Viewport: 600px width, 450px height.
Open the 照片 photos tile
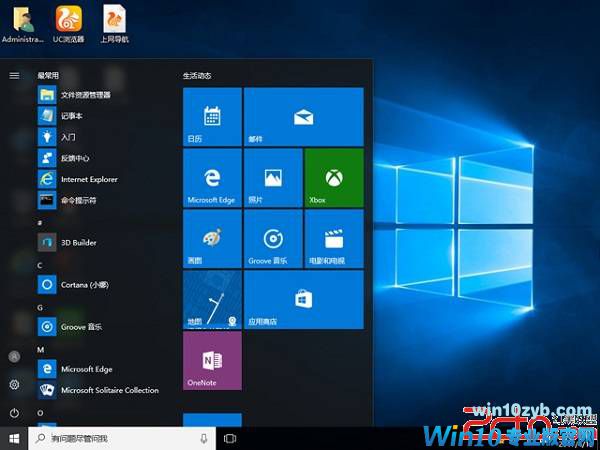(x=272, y=177)
